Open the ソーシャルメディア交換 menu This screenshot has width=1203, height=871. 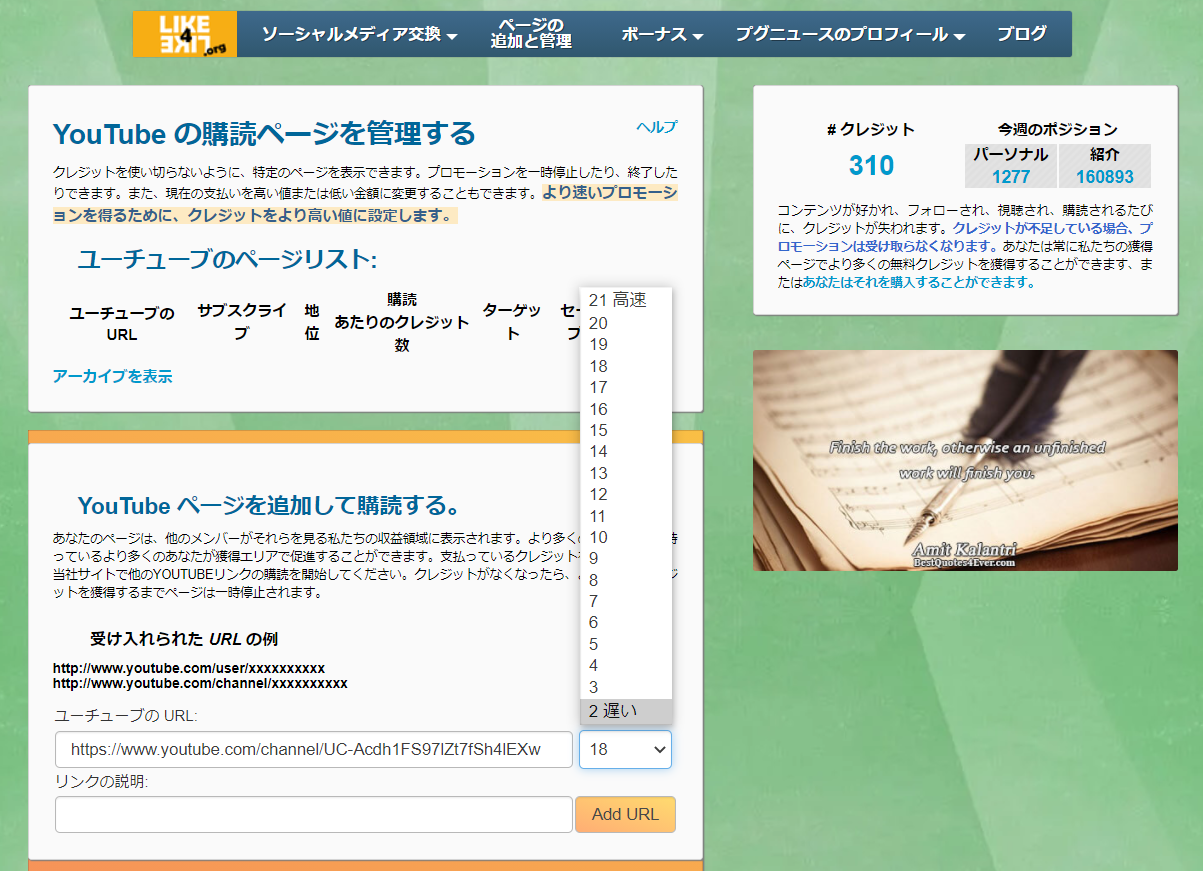359,34
